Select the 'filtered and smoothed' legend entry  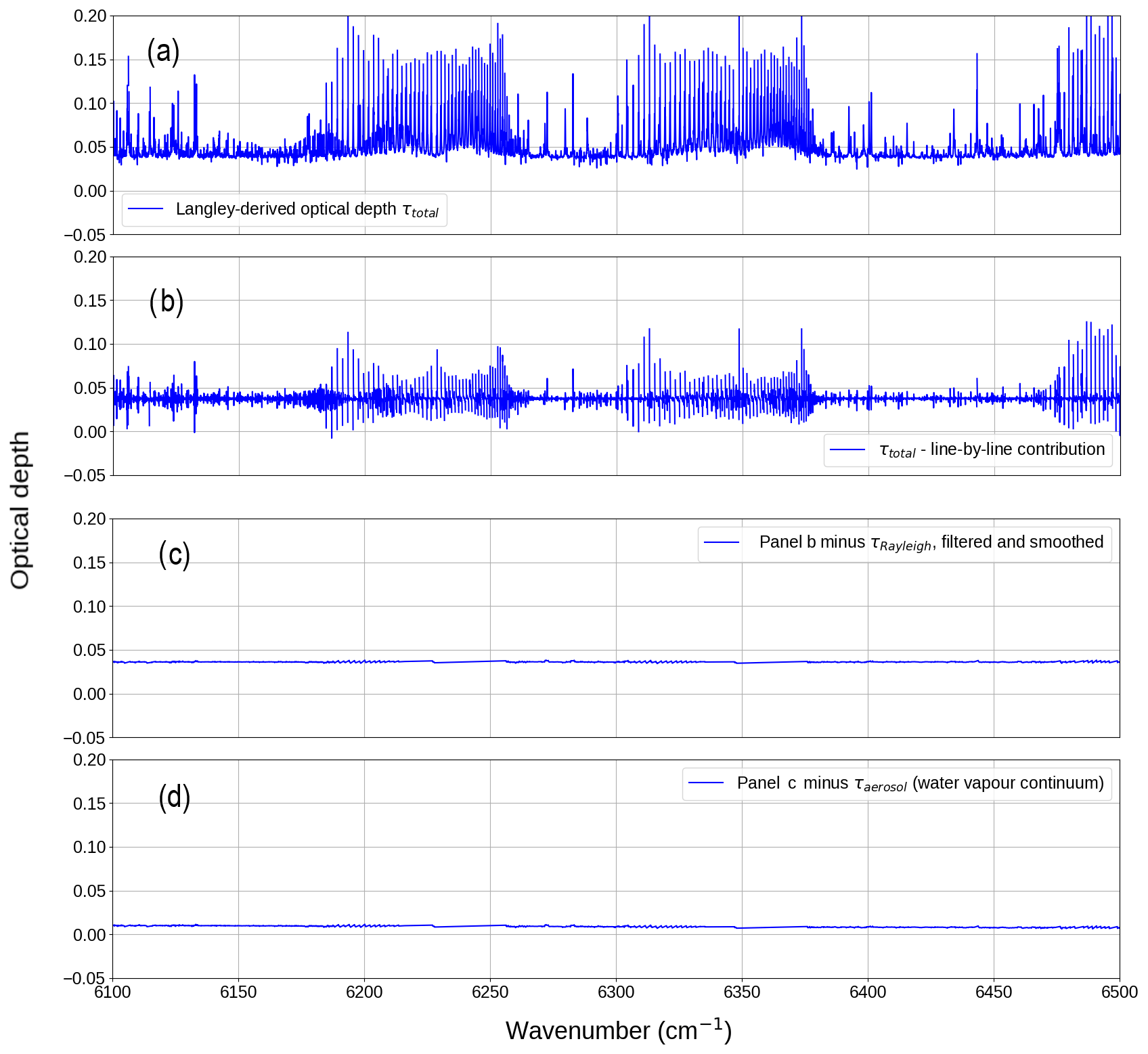(931, 543)
